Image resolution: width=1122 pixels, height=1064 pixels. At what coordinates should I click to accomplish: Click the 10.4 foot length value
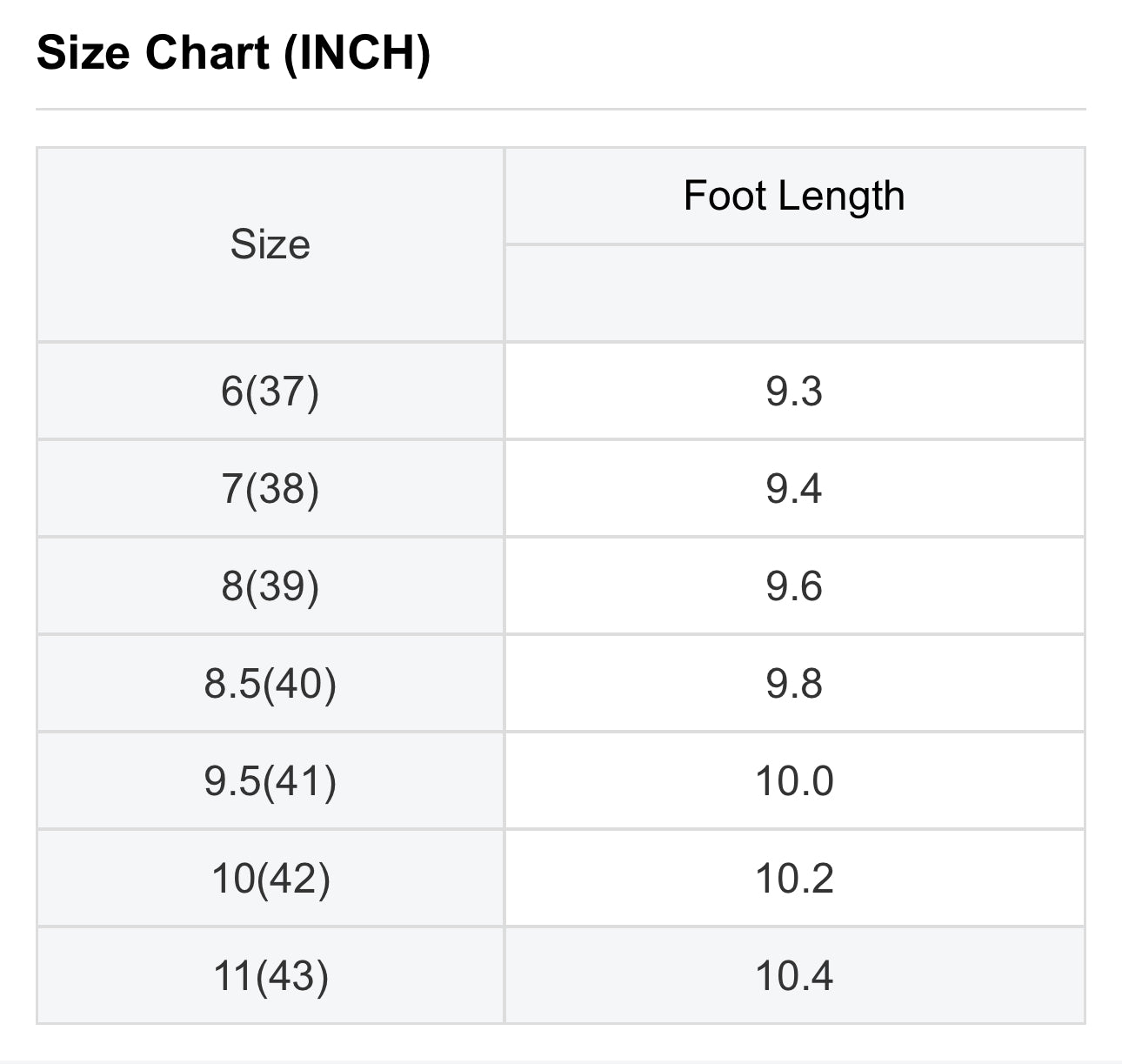794,975
